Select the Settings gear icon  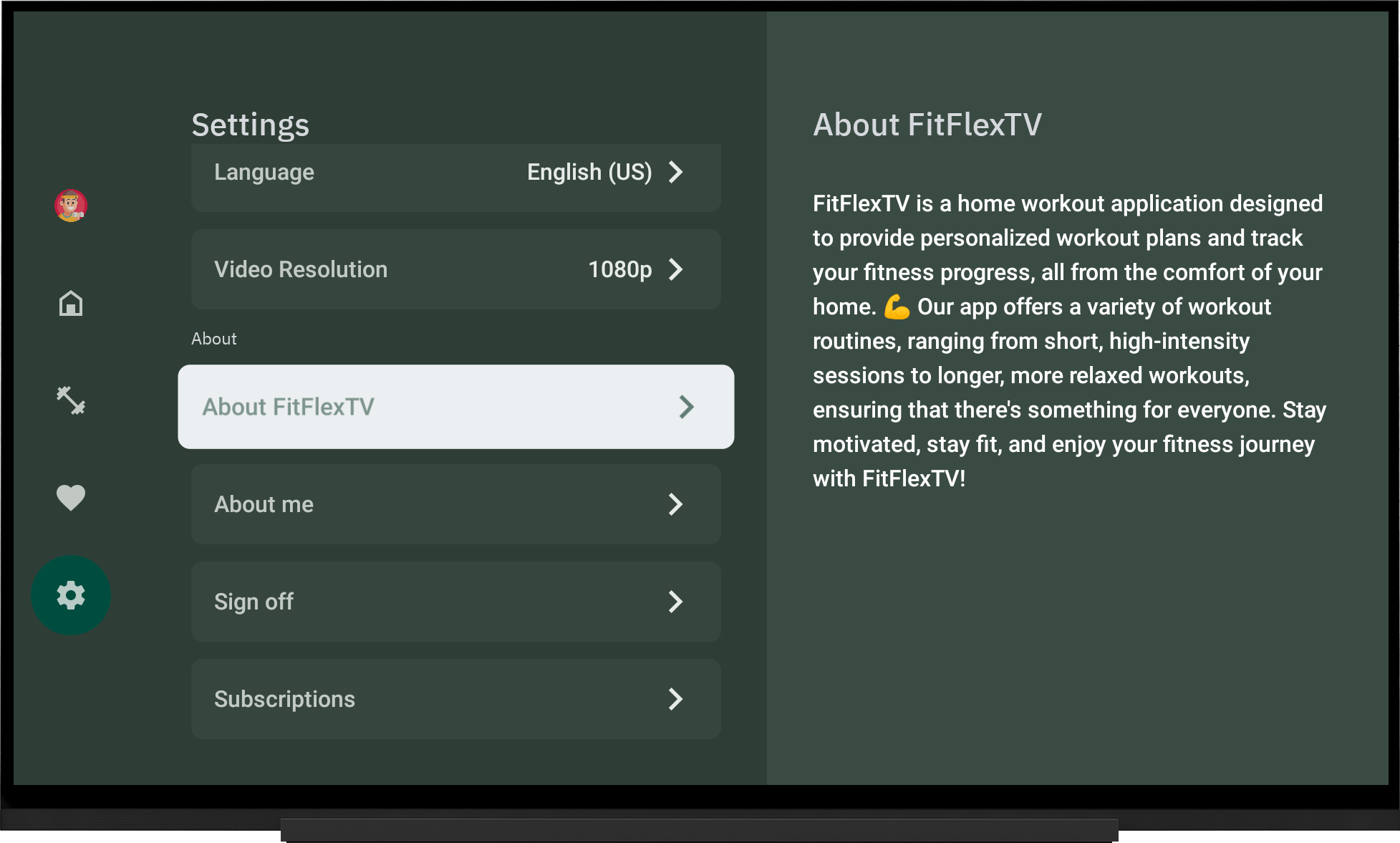(71, 595)
